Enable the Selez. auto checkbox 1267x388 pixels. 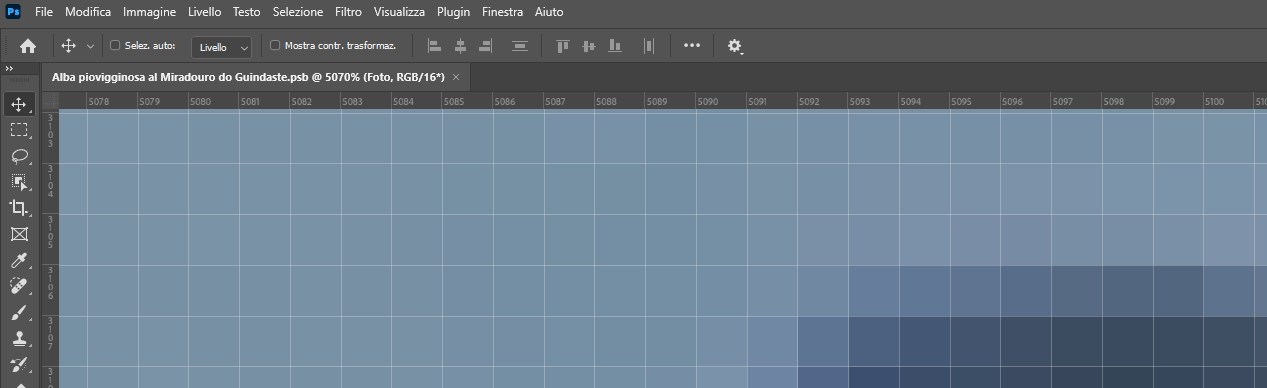[114, 45]
